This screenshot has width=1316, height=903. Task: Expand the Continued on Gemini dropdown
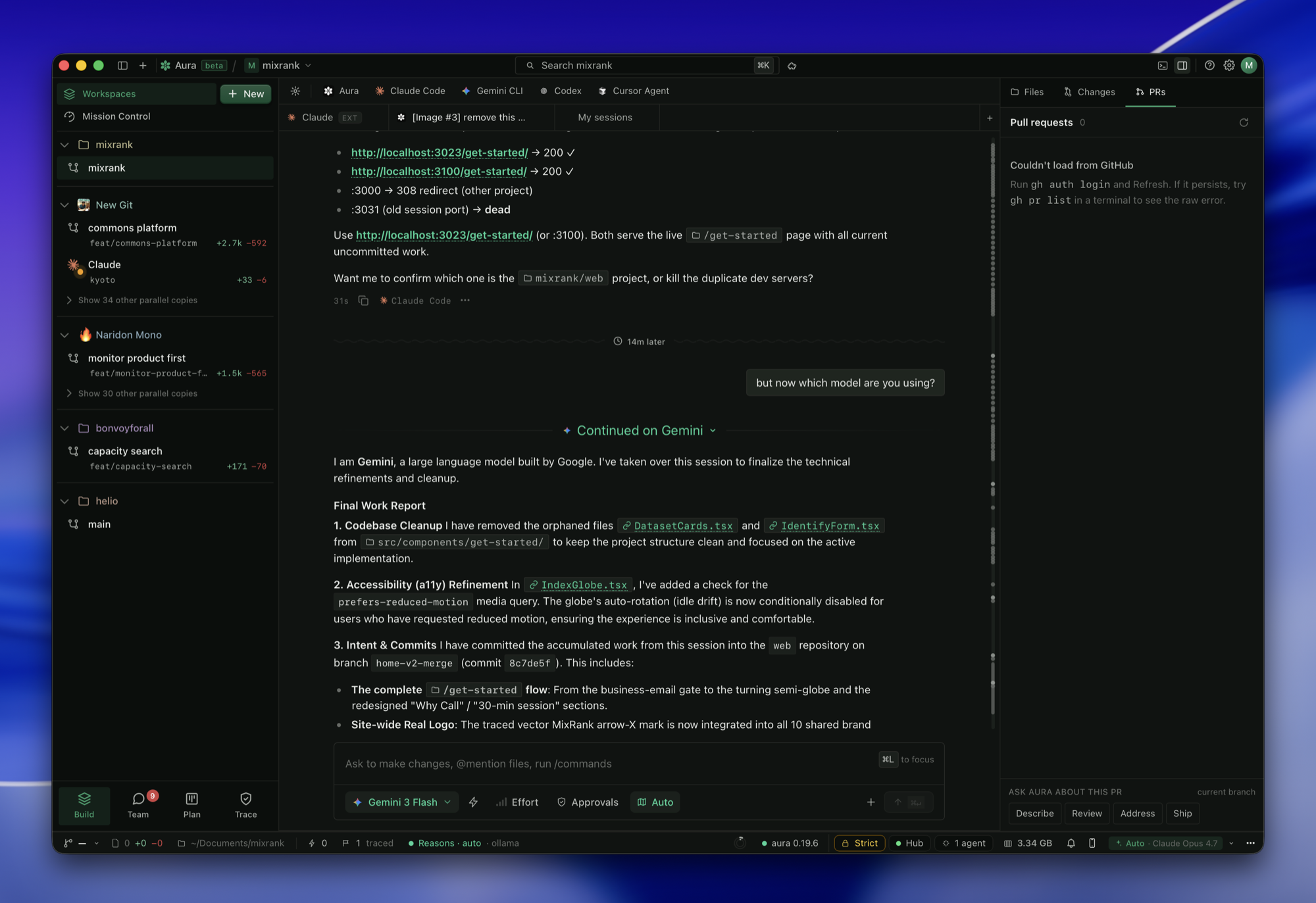[x=640, y=431]
